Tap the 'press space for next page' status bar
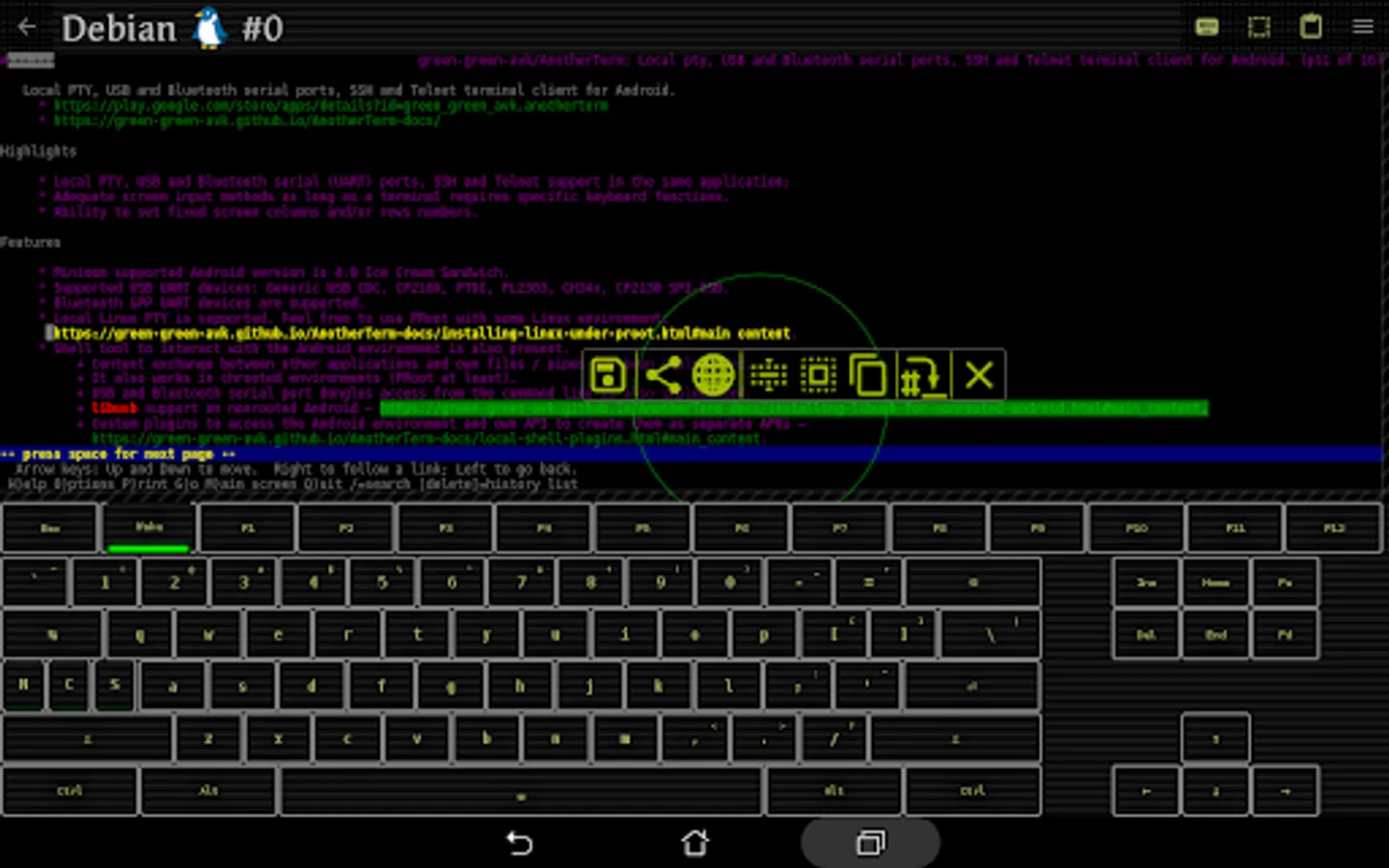Viewport: 1389px width, 868px height. (692, 454)
